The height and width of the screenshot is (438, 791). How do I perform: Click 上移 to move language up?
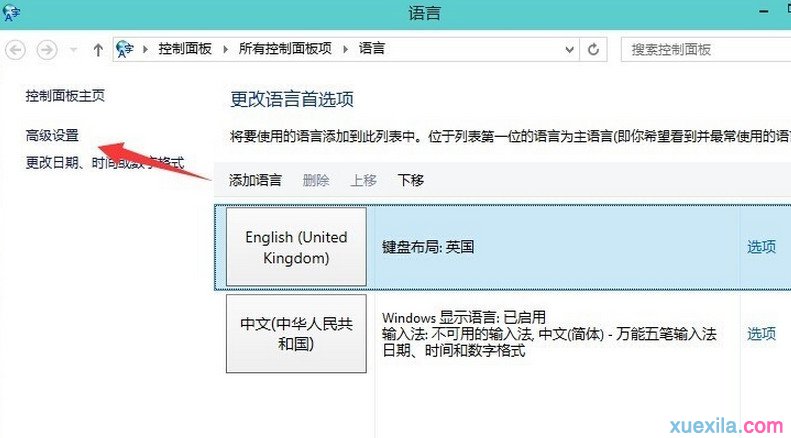(x=363, y=180)
